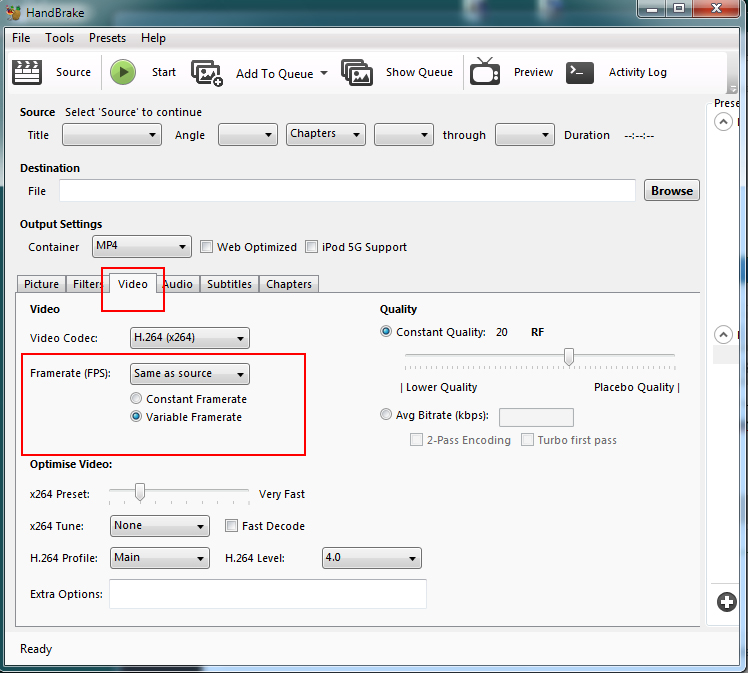Switch to the Video tab

click(133, 283)
